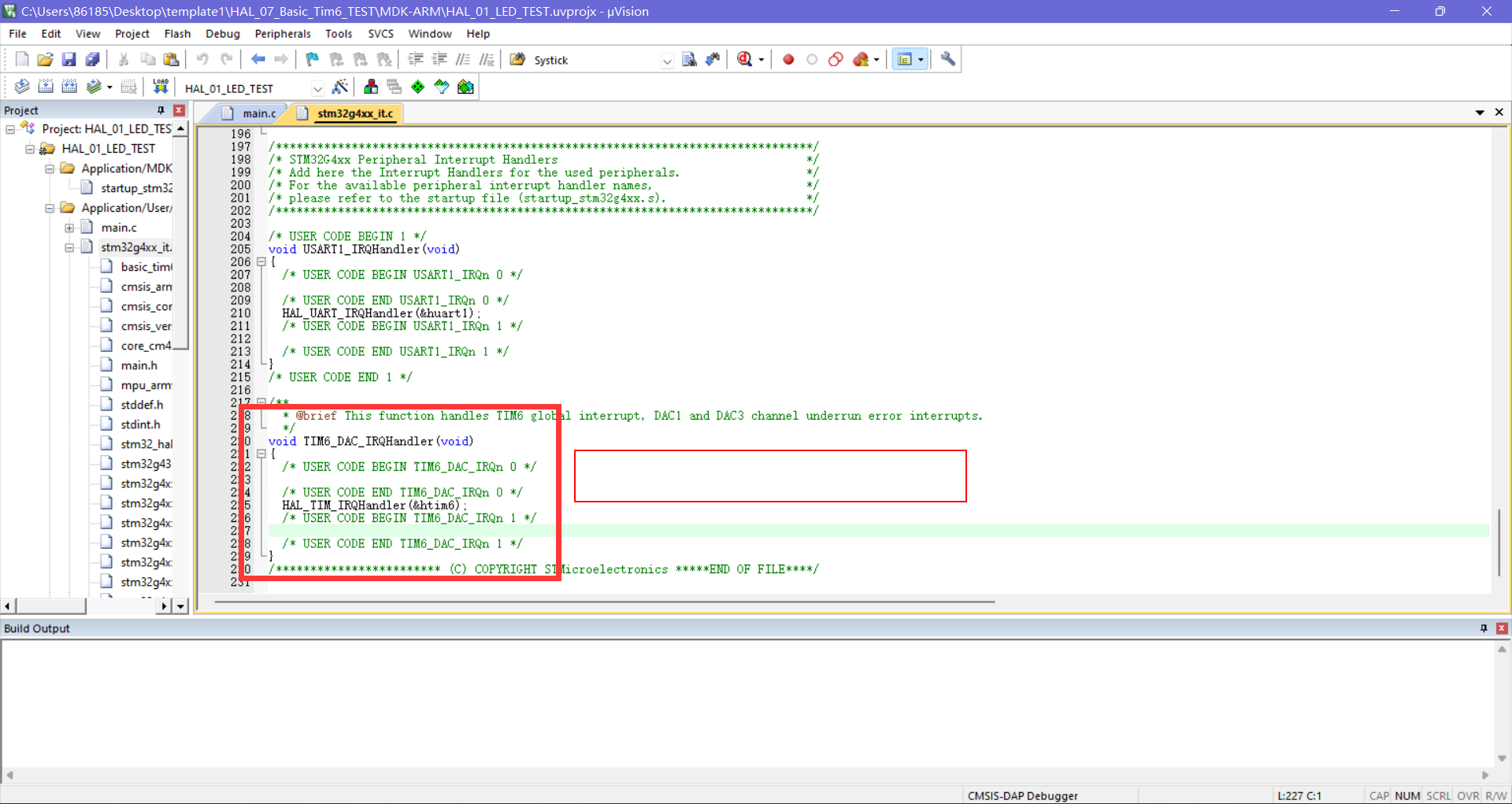Pin the Project panel
Image resolution: width=1512 pixels, height=804 pixels.
pos(161,110)
